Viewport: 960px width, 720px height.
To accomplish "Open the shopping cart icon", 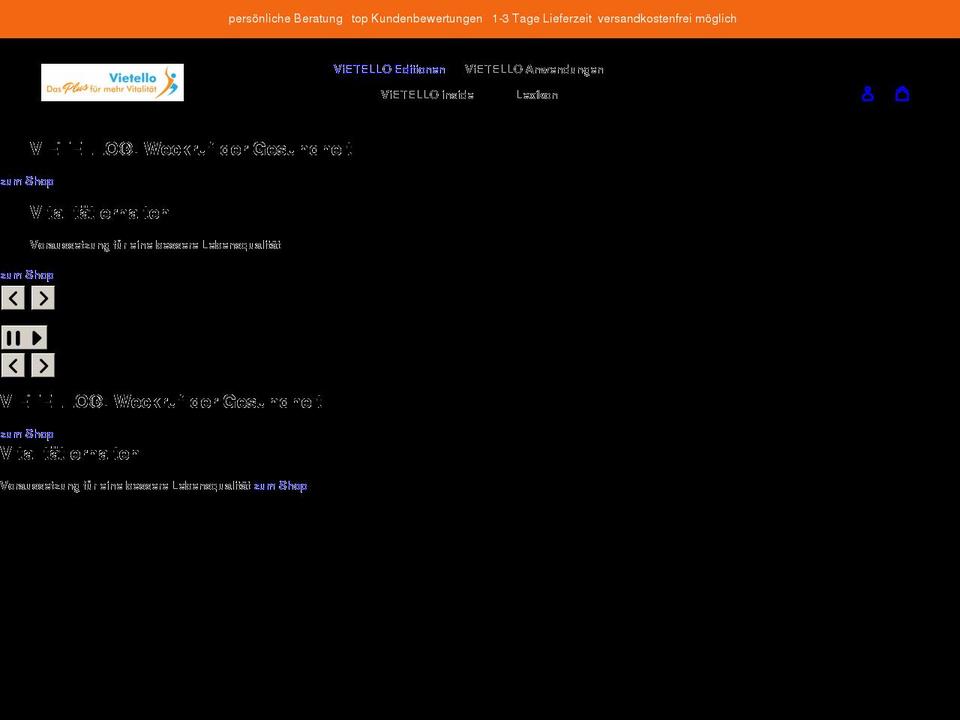I will click(x=902, y=94).
